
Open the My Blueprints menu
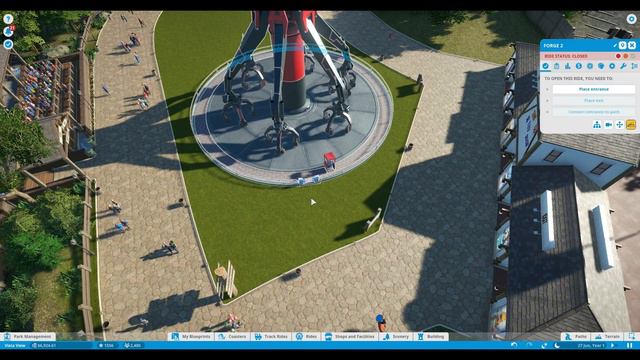tap(191, 337)
